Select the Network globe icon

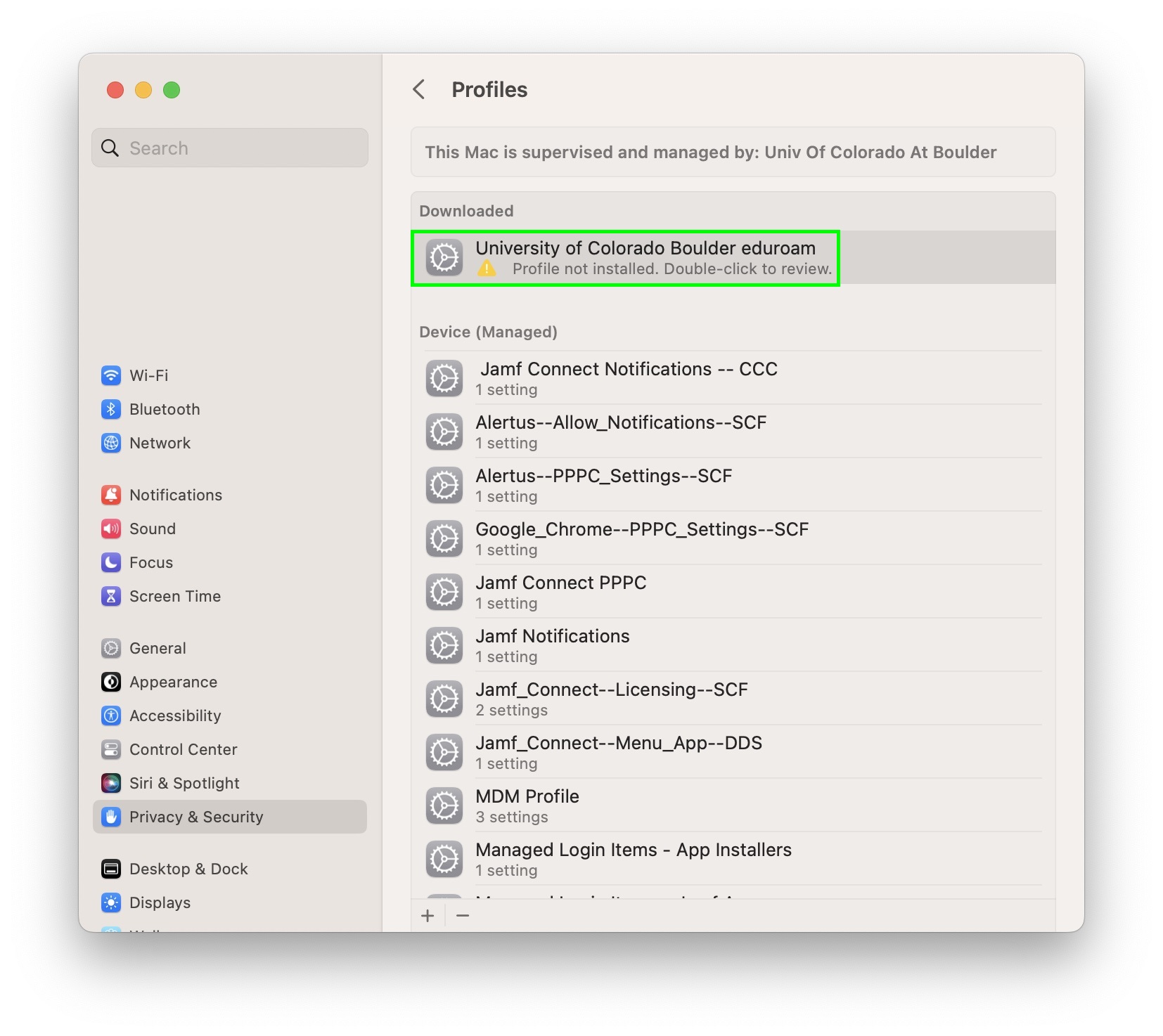coord(111,443)
